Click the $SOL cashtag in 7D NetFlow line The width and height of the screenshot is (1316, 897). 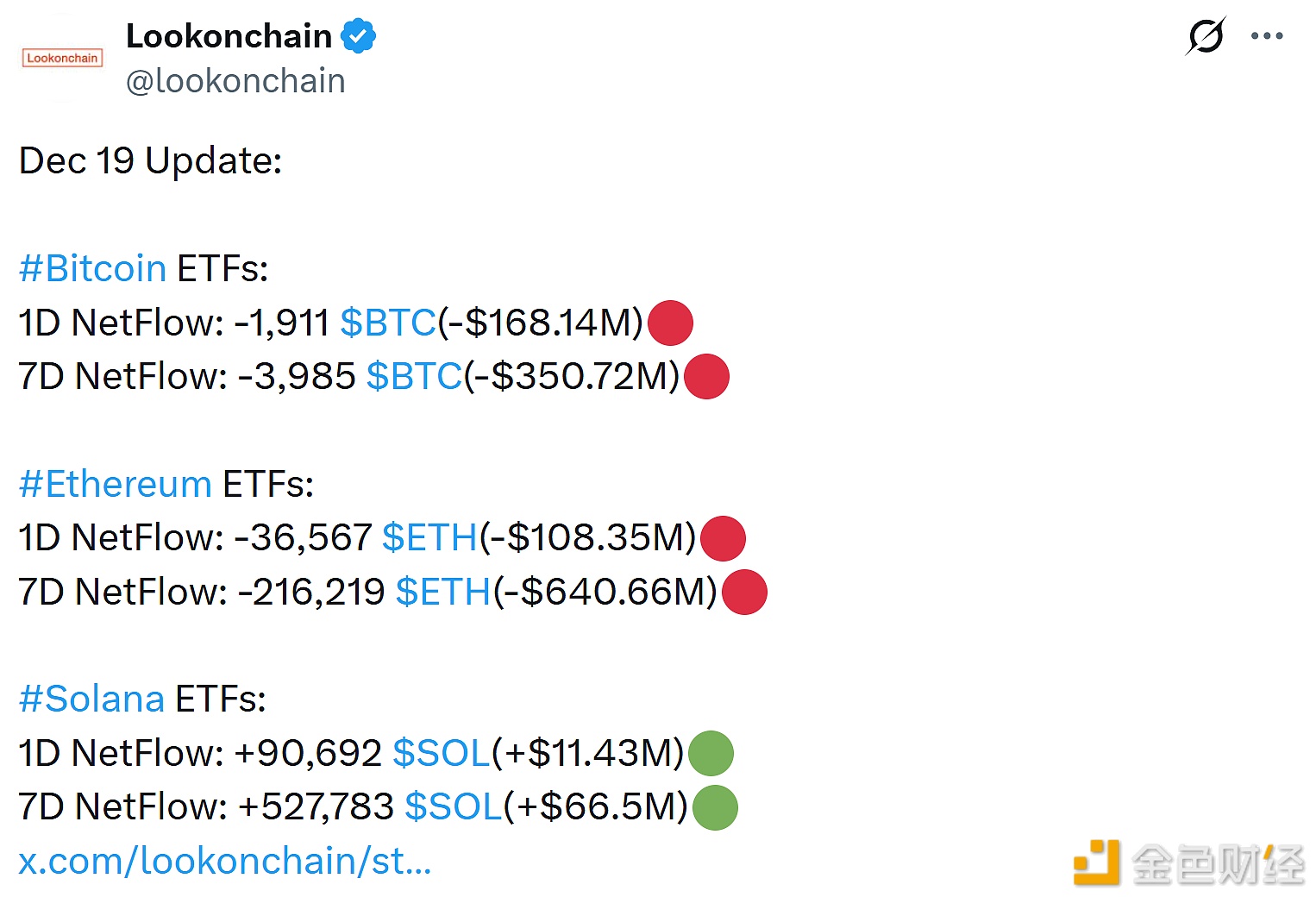tap(454, 806)
